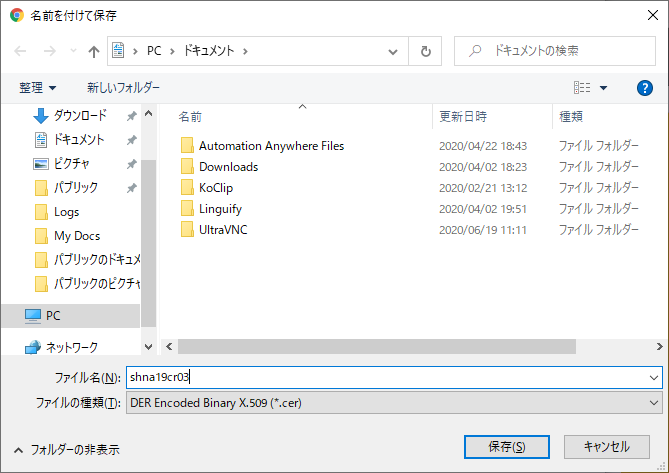The width and height of the screenshot is (669, 473).
Task: Click the Back navigation arrow
Action: pos(20,51)
